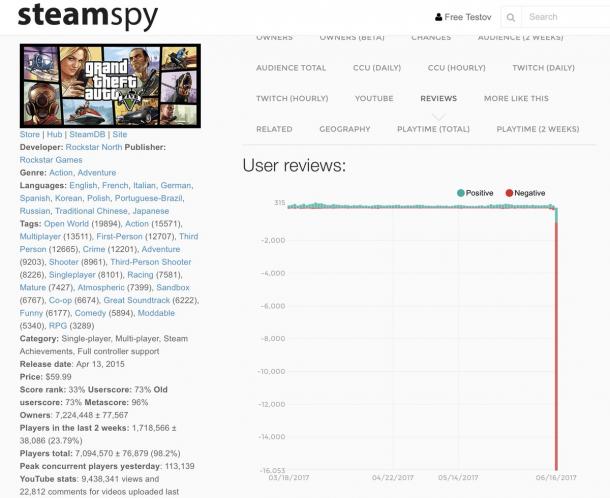Switch to Audience Total tab
The width and height of the screenshot is (610, 498).
point(291,68)
